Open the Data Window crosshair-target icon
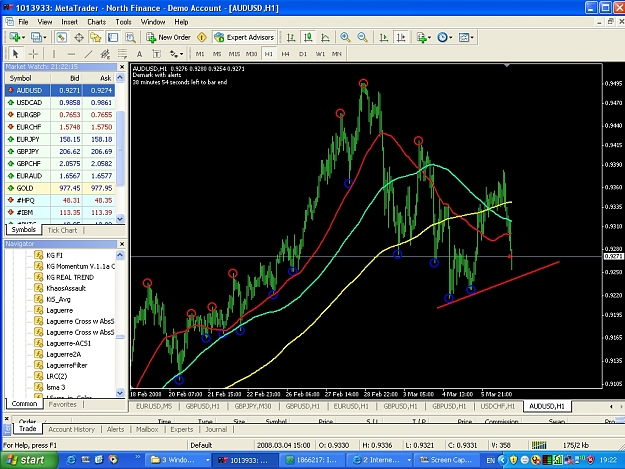625x469 pixels. pyautogui.click(x=79, y=37)
